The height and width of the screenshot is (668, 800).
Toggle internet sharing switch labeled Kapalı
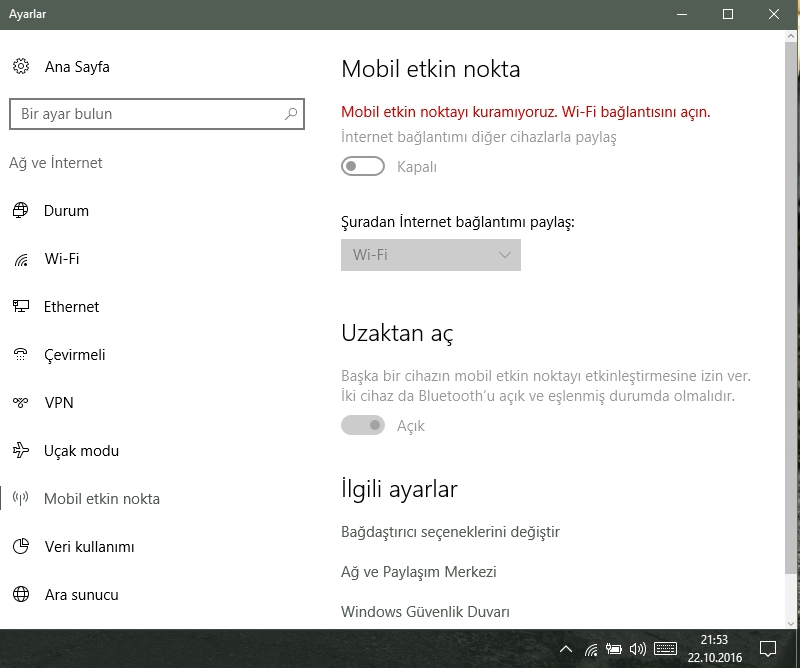point(363,166)
